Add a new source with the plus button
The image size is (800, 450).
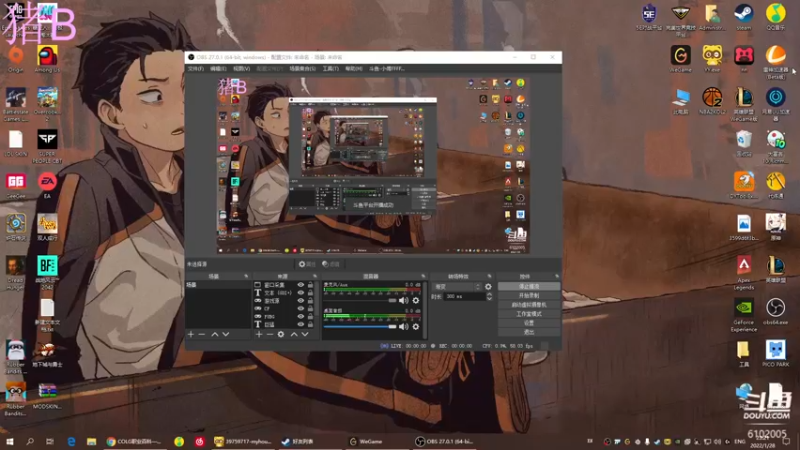tap(259, 334)
